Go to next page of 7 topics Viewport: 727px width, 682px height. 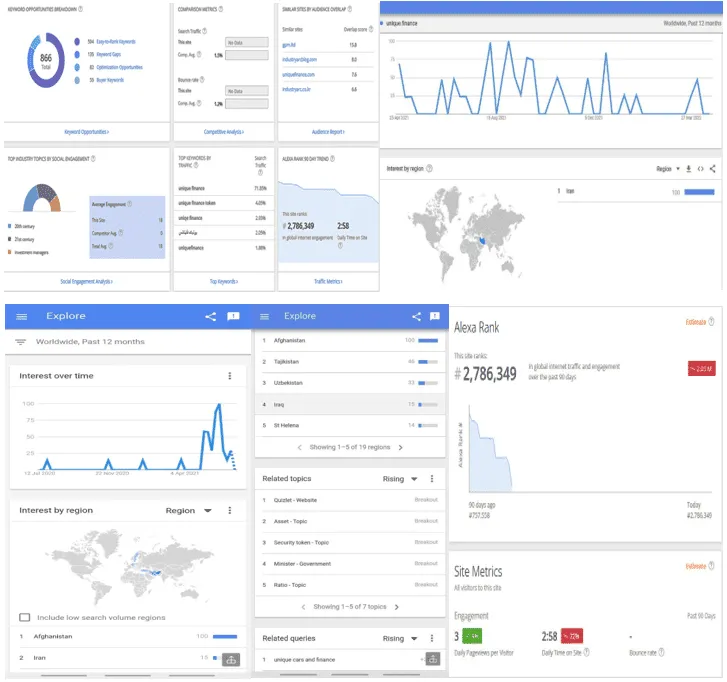click(396, 607)
